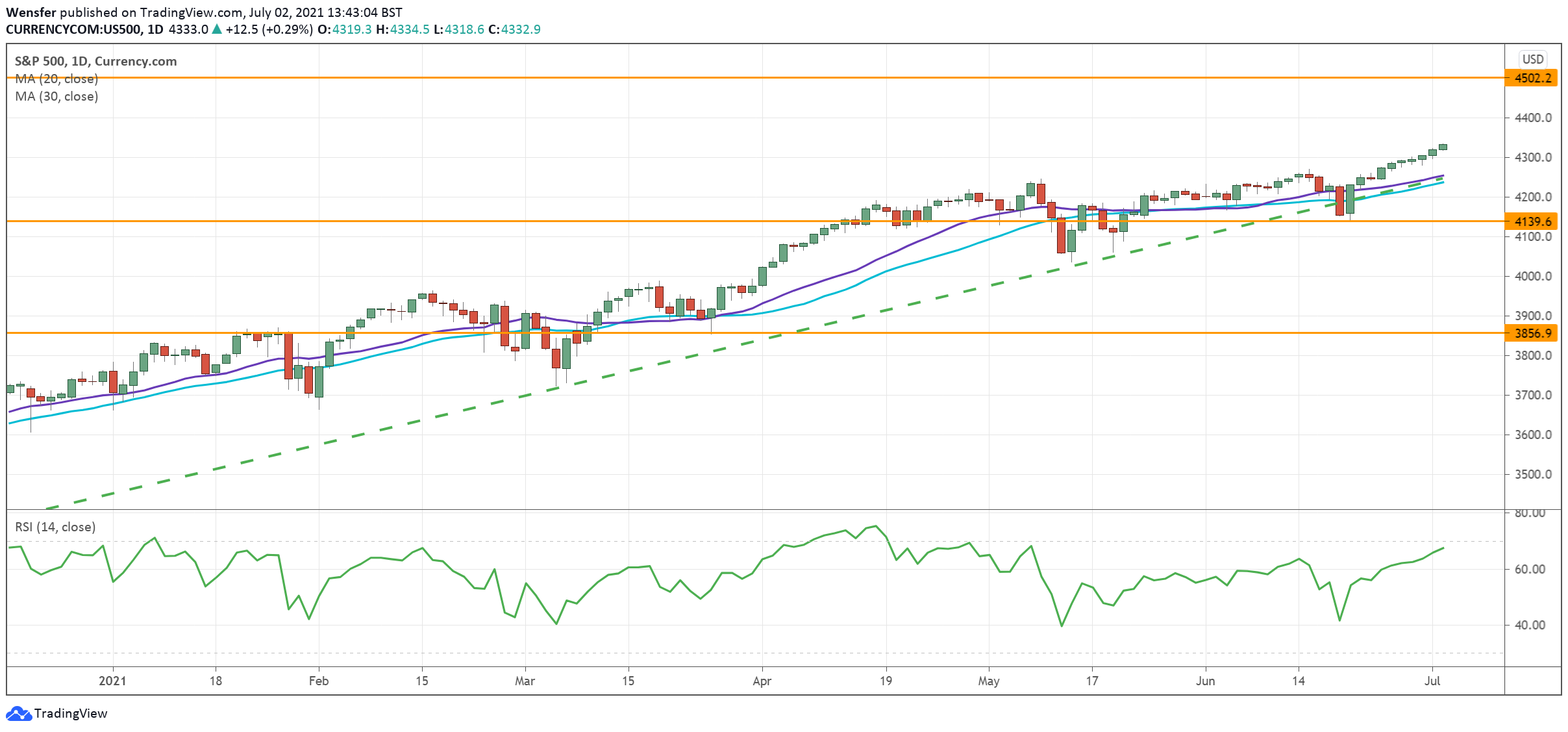Click the green up-arrow price change icon
This screenshot has height=732, width=1568.
(217, 29)
